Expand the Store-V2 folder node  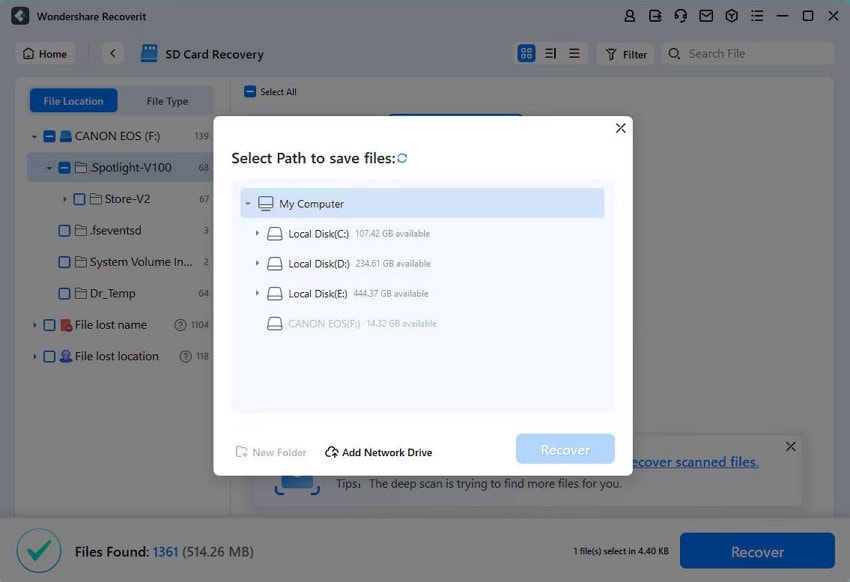click(x=65, y=199)
